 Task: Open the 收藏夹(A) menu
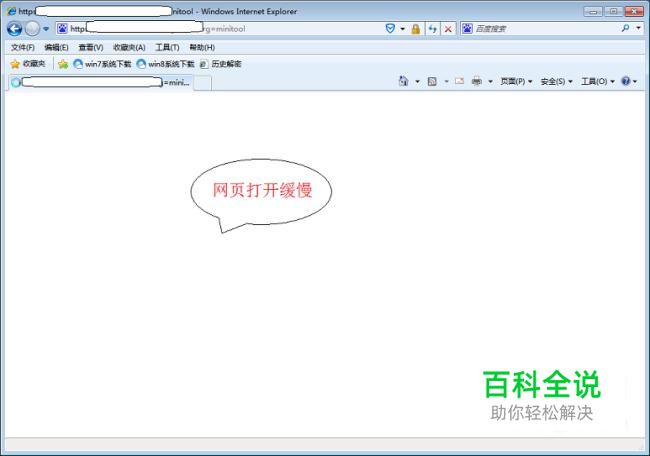129,47
